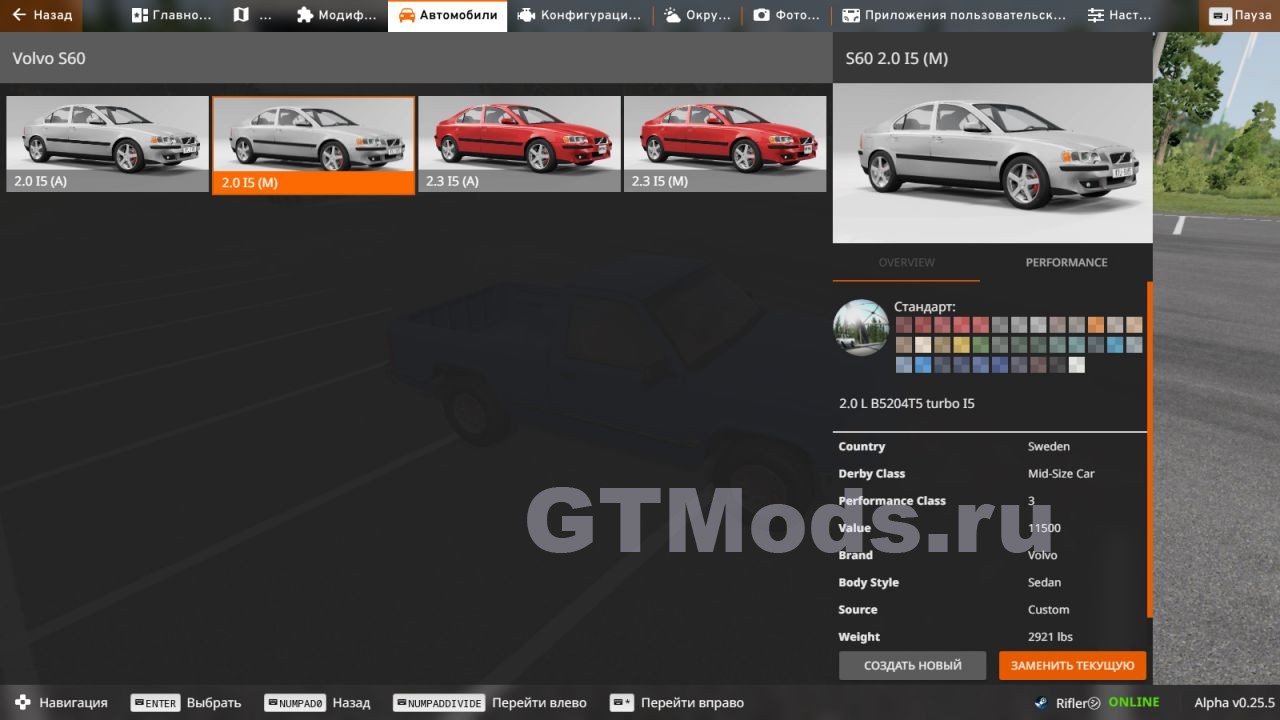Click the ЗАМЕНИТЬ ТЕКУЩУЮ button
The image size is (1280, 720).
(x=1072, y=665)
